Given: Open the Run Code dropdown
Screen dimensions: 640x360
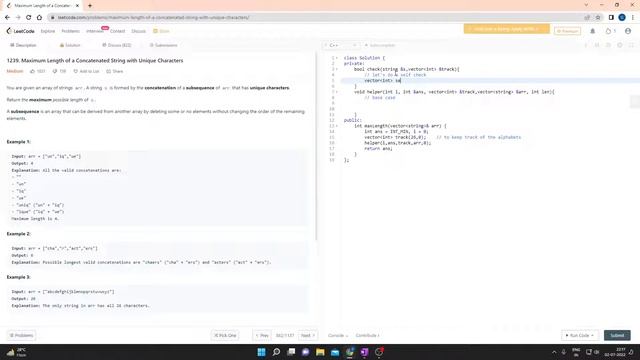Looking at the screenshot, I should [x=580, y=335].
